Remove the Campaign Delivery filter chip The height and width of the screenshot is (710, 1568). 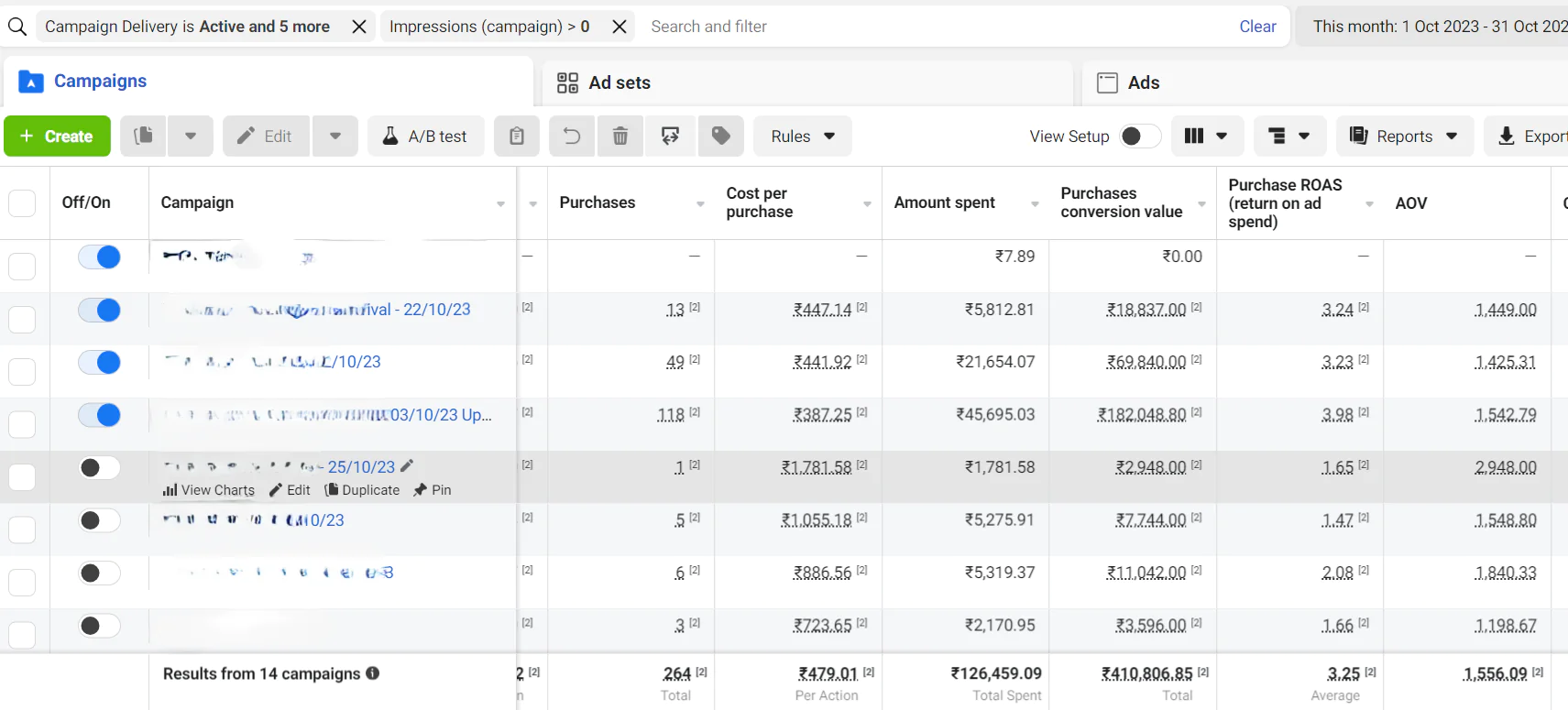(359, 27)
